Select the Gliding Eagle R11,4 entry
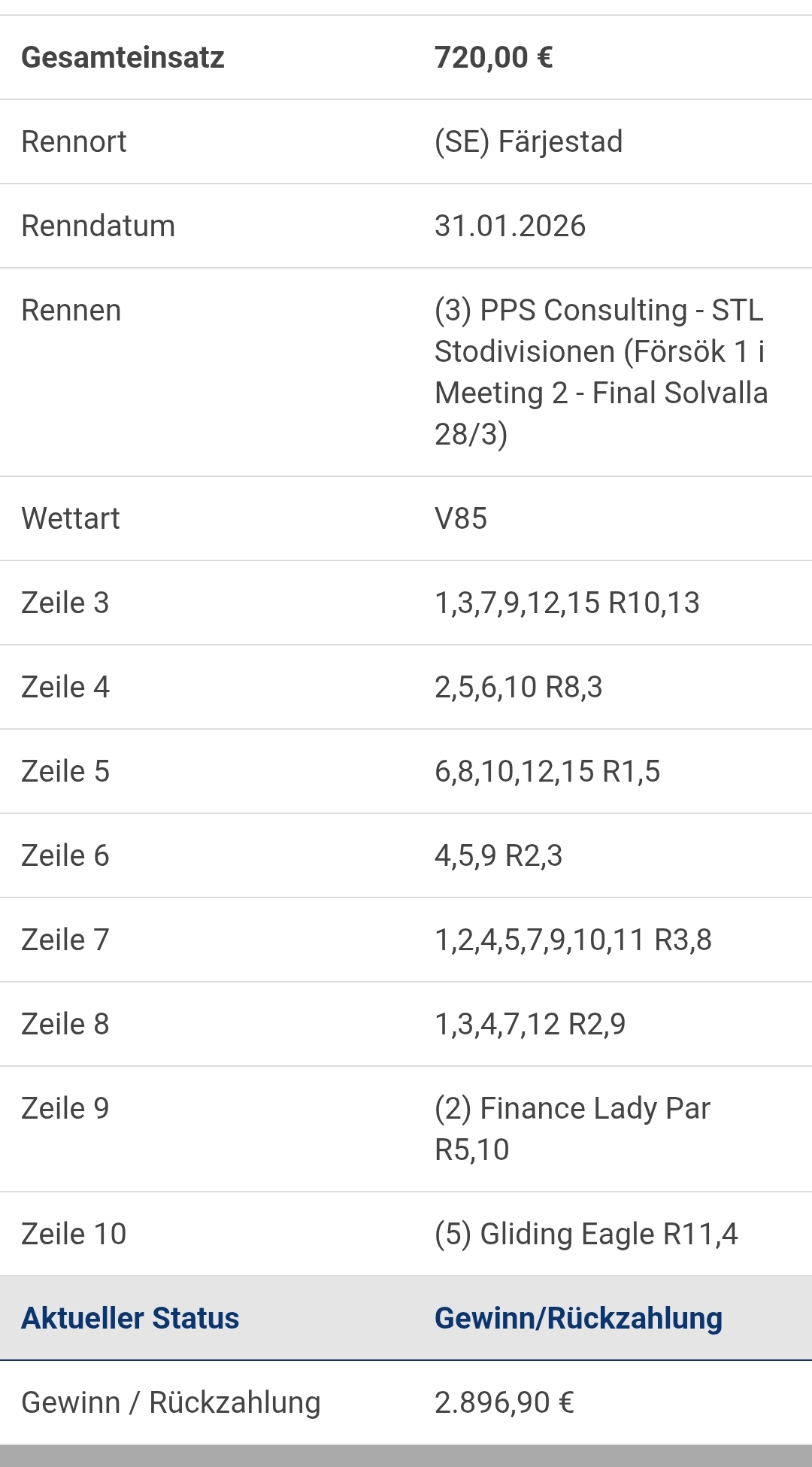Viewport: 812px width, 1467px height. coord(586,1235)
